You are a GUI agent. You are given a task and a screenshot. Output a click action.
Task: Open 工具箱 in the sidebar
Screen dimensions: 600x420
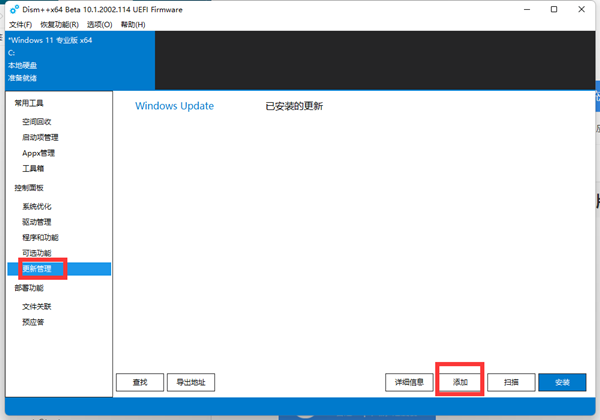point(33,168)
